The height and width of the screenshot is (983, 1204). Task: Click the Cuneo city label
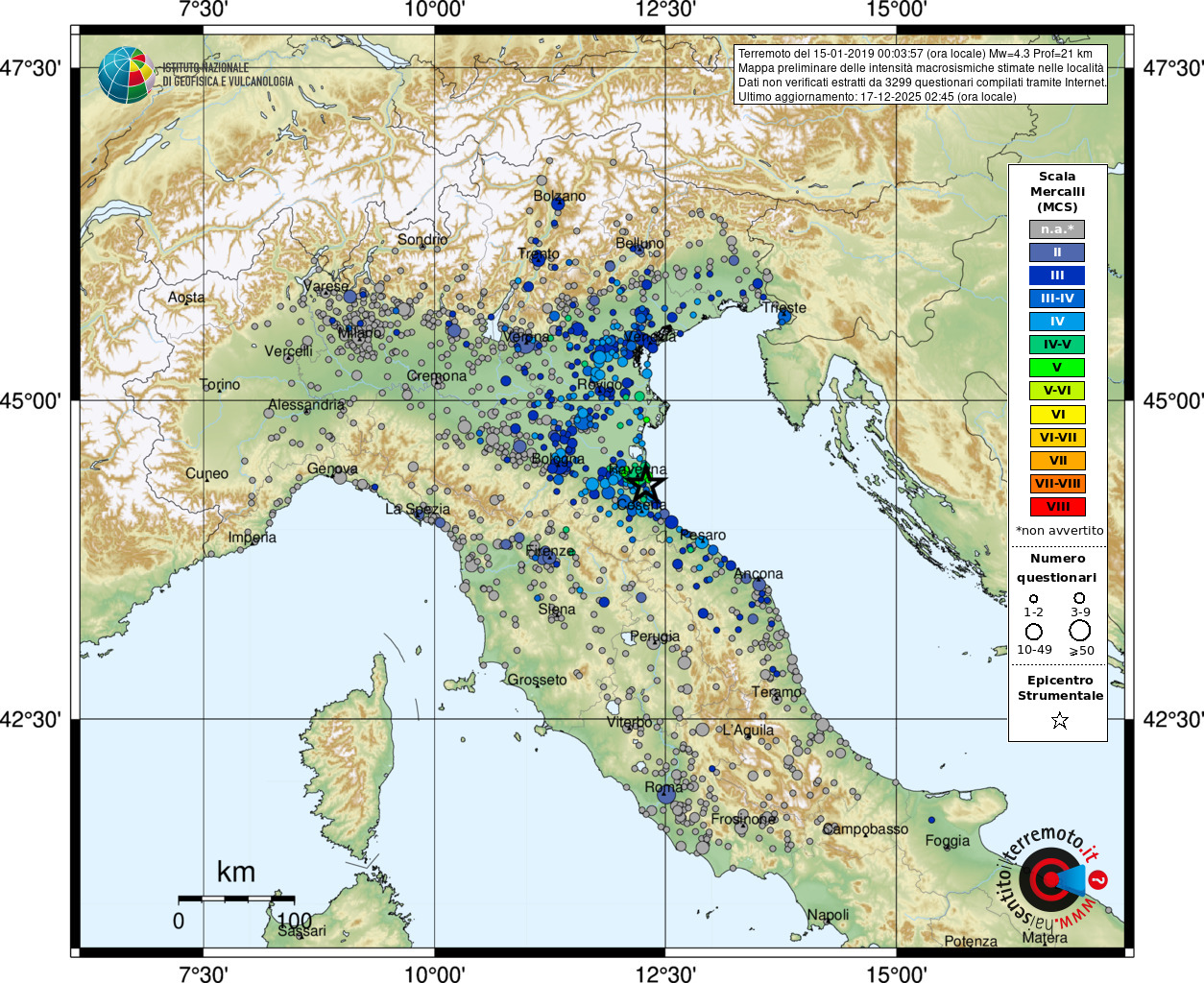206,473
